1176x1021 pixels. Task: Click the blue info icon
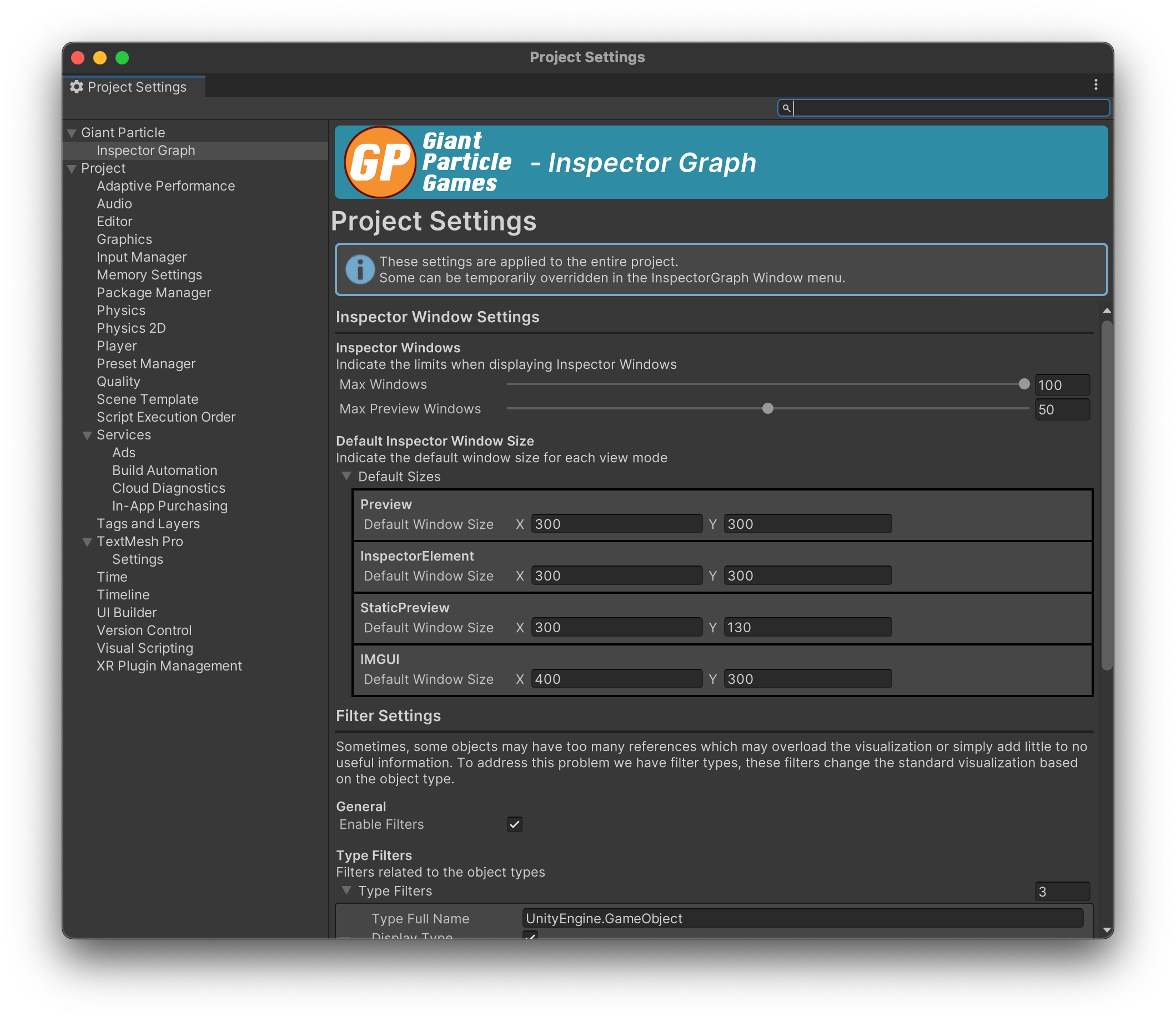tap(360, 269)
